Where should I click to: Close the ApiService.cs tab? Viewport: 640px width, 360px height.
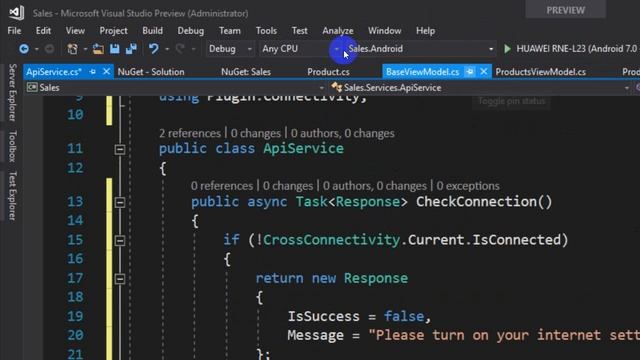point(106,72)
